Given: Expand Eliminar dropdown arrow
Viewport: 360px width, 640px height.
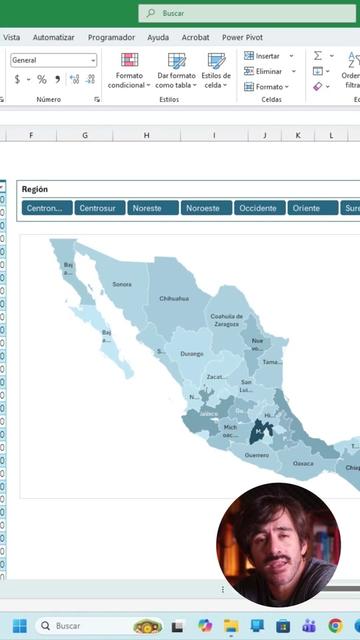Looking at the screenshot, I should point(293,71).
